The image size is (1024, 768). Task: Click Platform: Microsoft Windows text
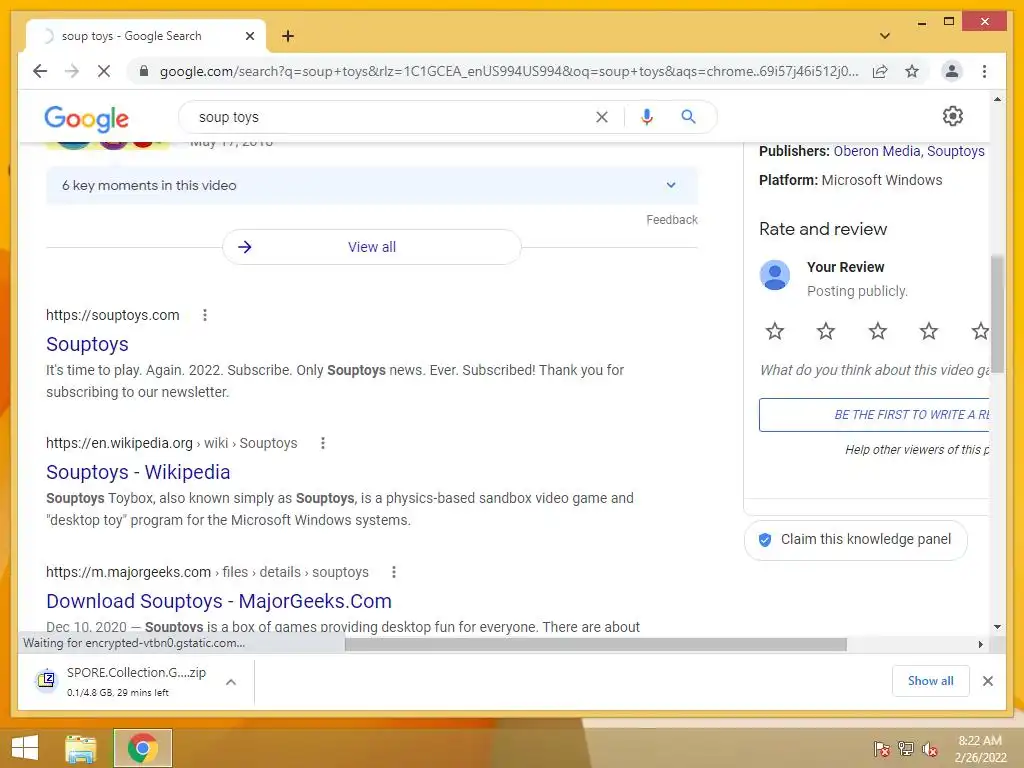tap(850, 180)
